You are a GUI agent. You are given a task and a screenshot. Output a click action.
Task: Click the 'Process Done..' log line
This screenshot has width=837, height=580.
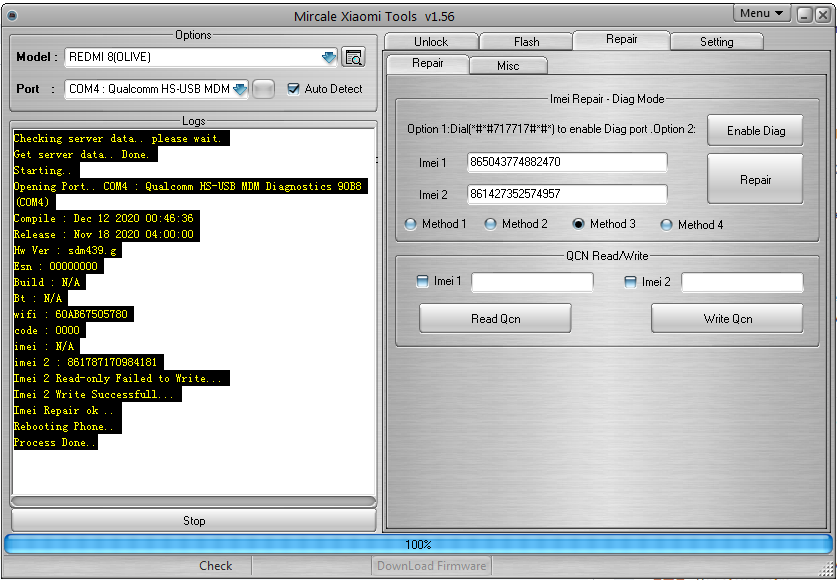(x=55, y=442)
